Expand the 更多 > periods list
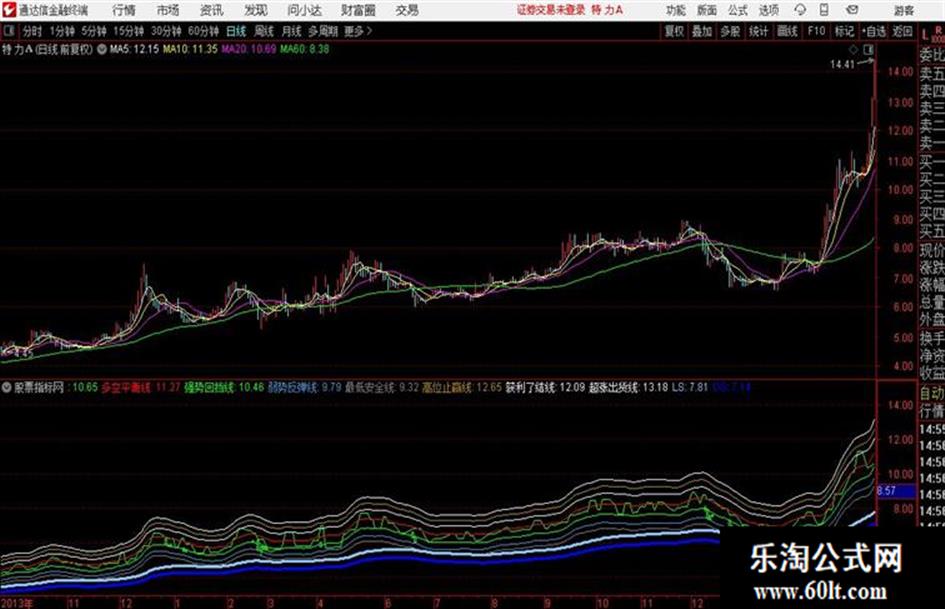 pos(358,31)
